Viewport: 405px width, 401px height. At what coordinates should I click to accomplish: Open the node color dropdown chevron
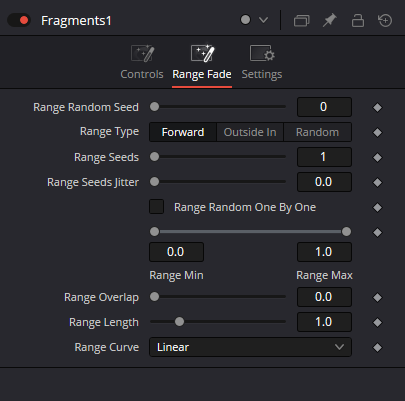(x=264, y=20)
